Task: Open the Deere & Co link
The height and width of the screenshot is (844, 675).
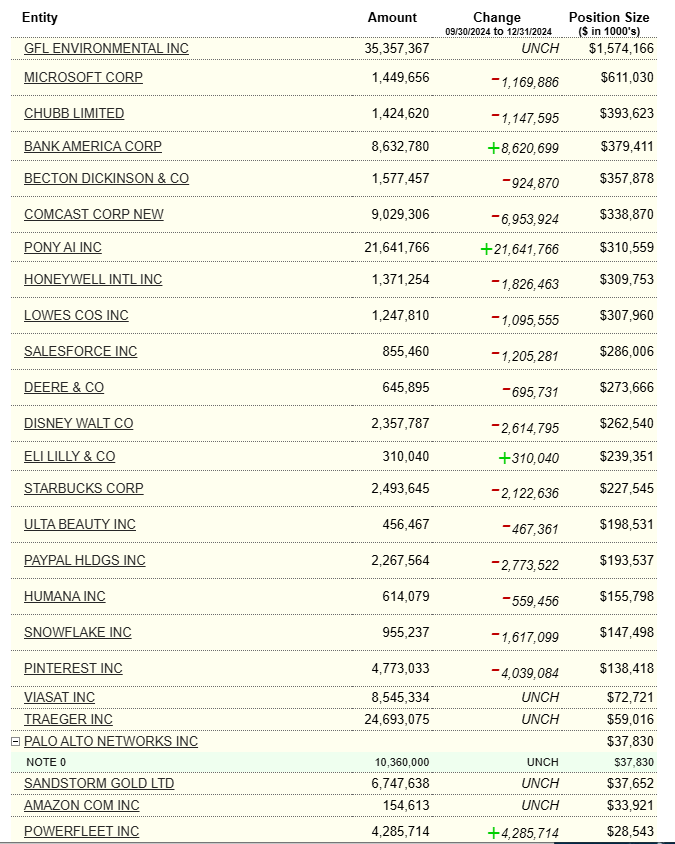Action: coord(64,388)
